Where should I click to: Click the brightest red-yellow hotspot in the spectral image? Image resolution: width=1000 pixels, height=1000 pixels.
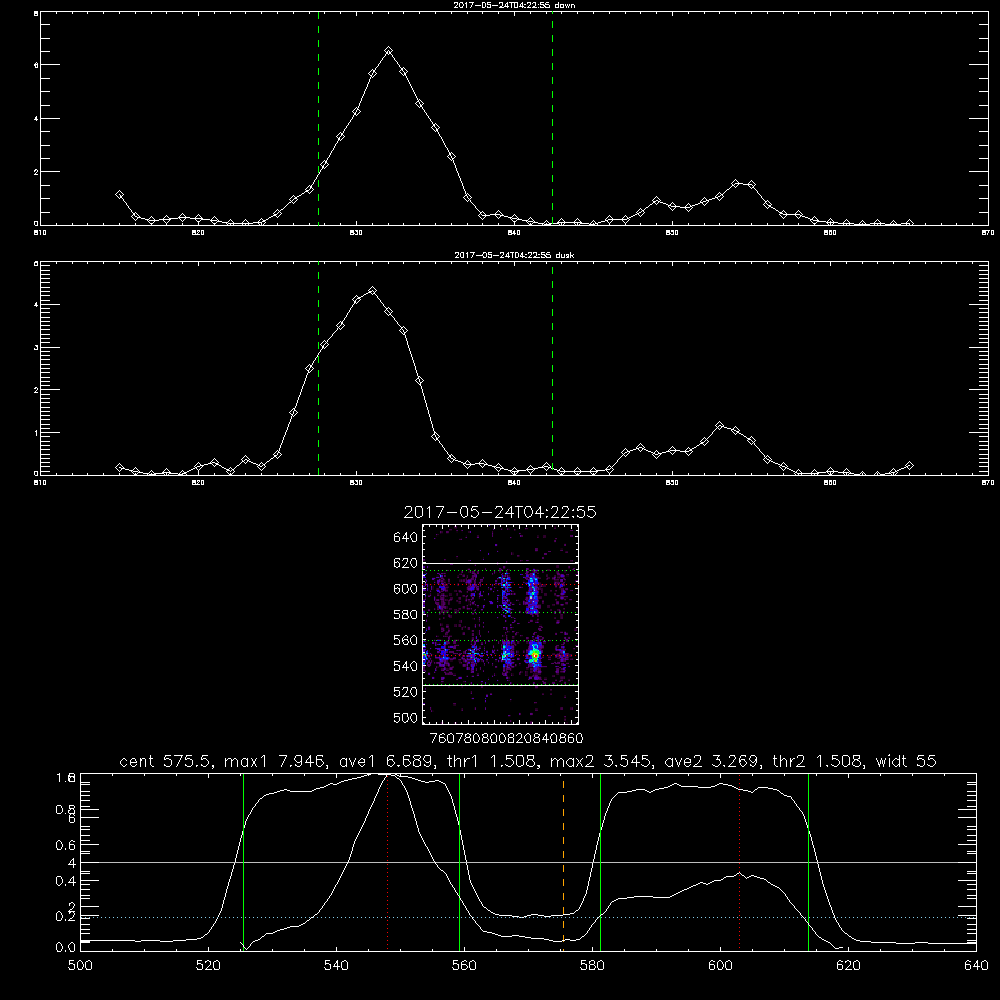coord(535,655)
